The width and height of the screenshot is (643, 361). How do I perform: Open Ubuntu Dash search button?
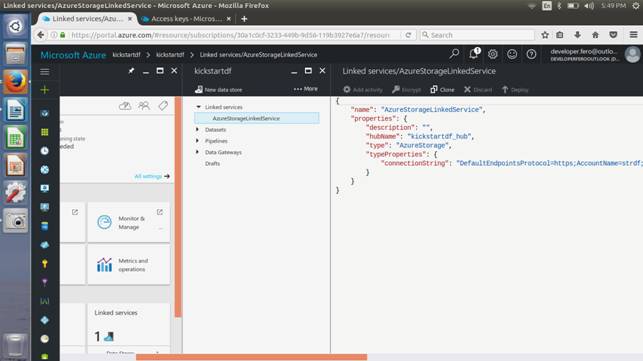pyautogui.click(x=15, y=26)
